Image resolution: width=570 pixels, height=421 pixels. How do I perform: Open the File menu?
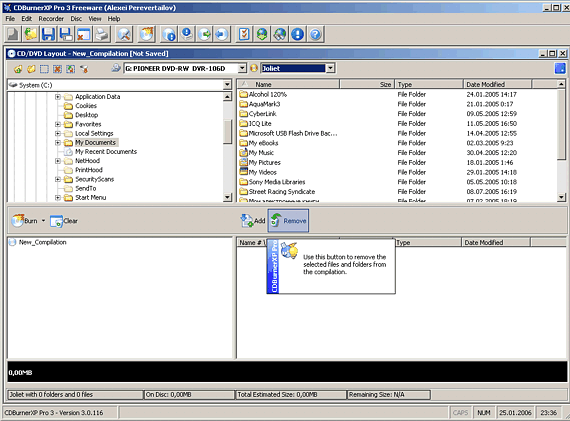pos(10,19)
